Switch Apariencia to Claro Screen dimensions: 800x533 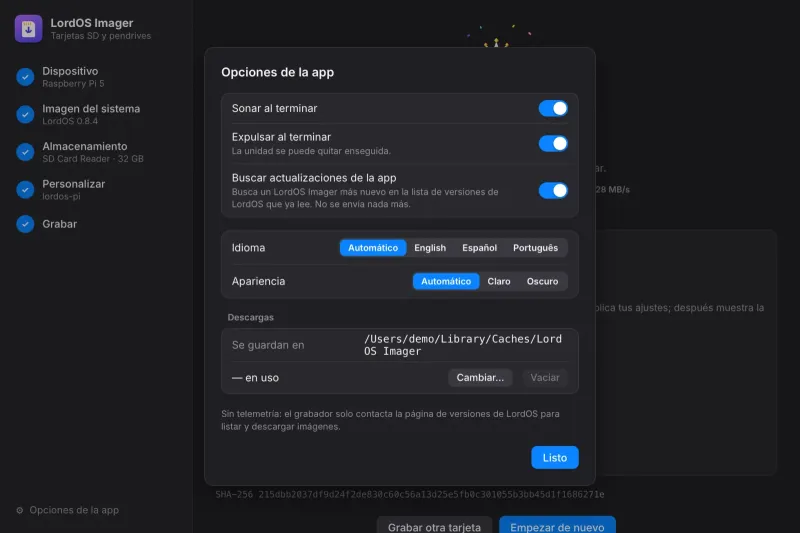[x=499, y=282]
